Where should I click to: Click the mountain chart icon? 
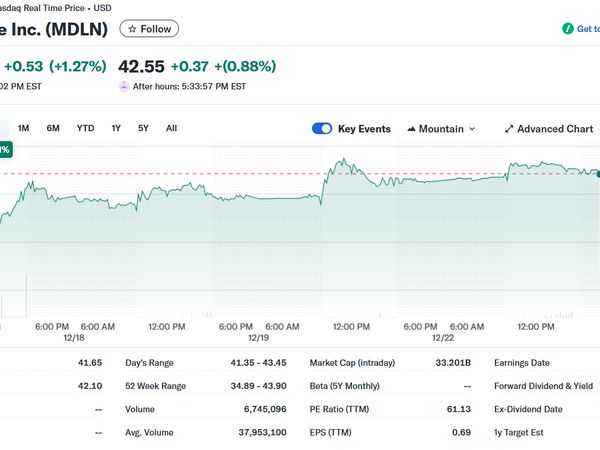(x=412, y=129)
